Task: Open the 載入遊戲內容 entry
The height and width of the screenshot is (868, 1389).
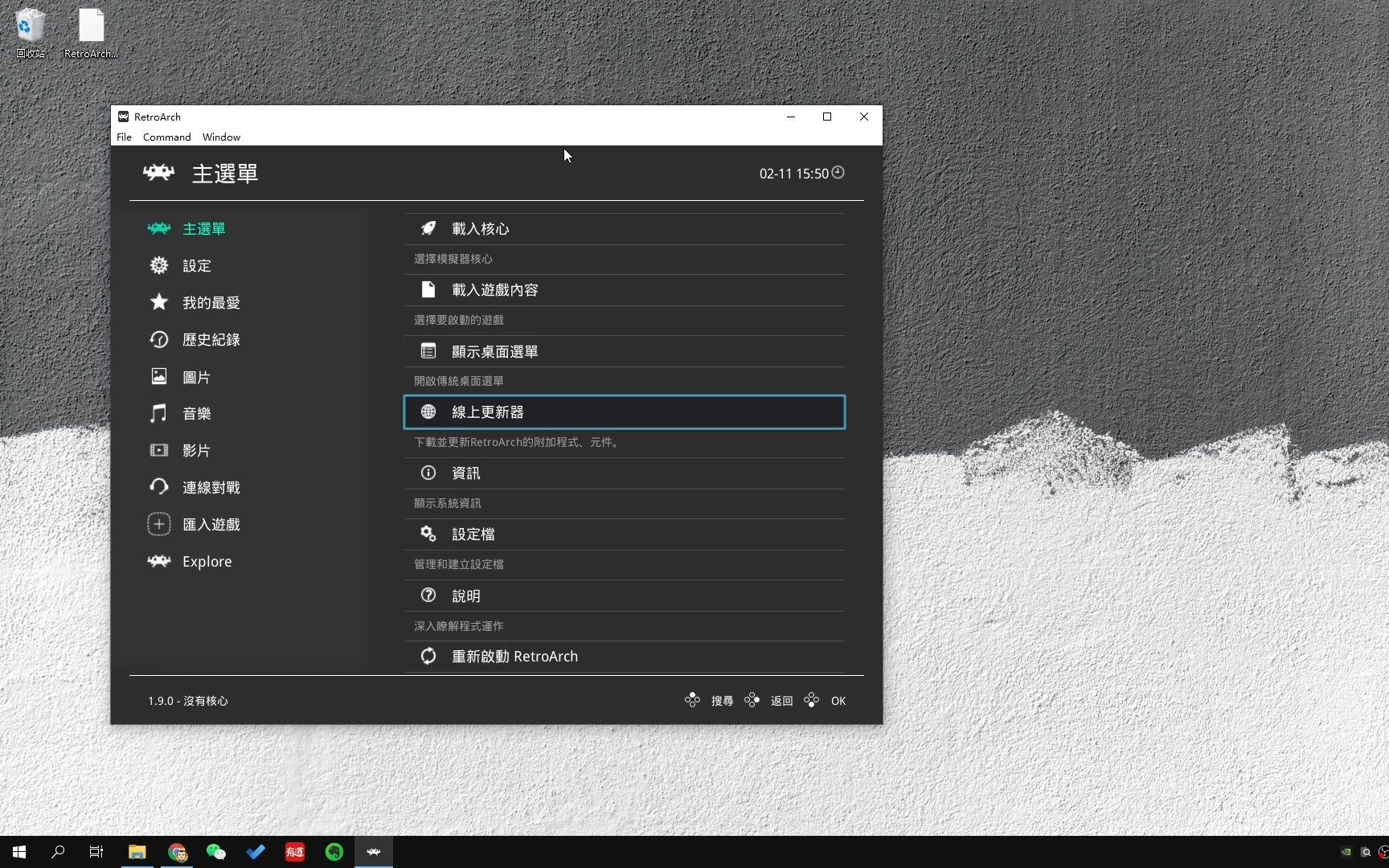Action: click(625, 290)
